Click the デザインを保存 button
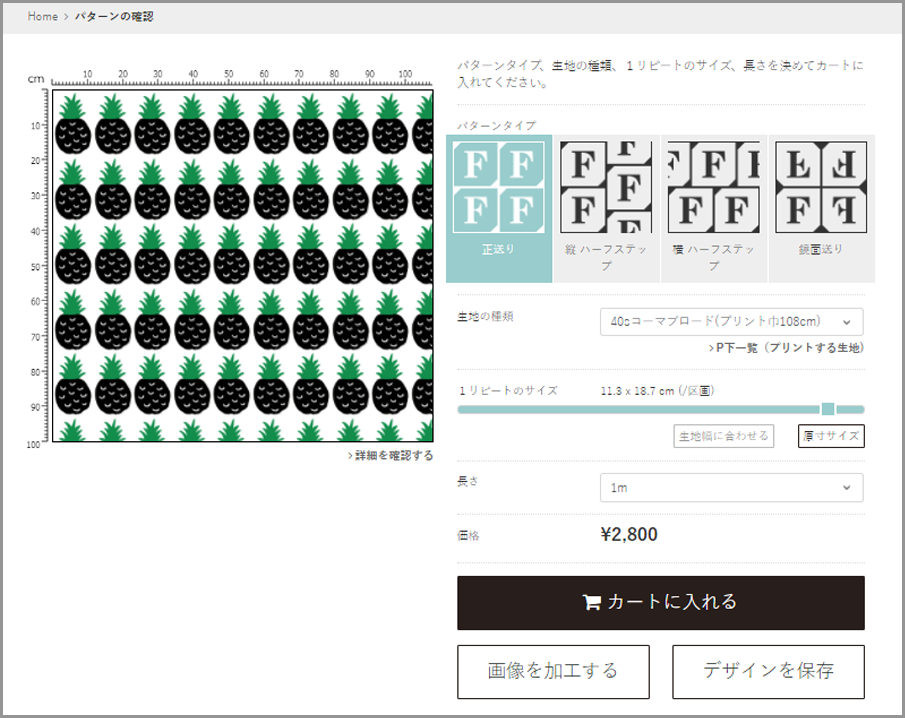The height and width of the screenshot is (718, 905). click(x=768, y=672)
